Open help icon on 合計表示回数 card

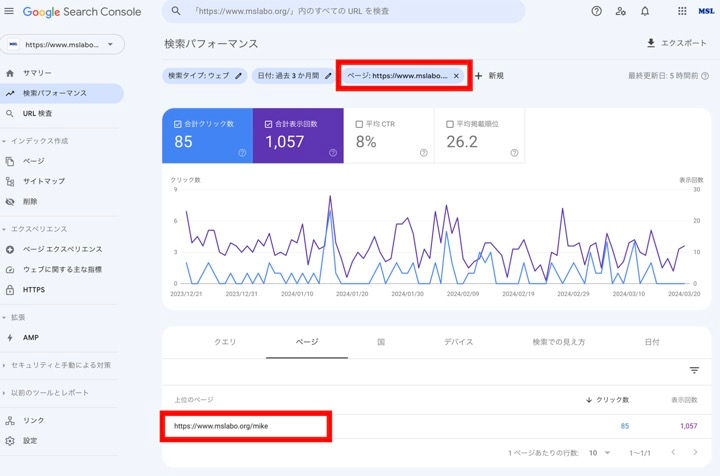point(333,153)
